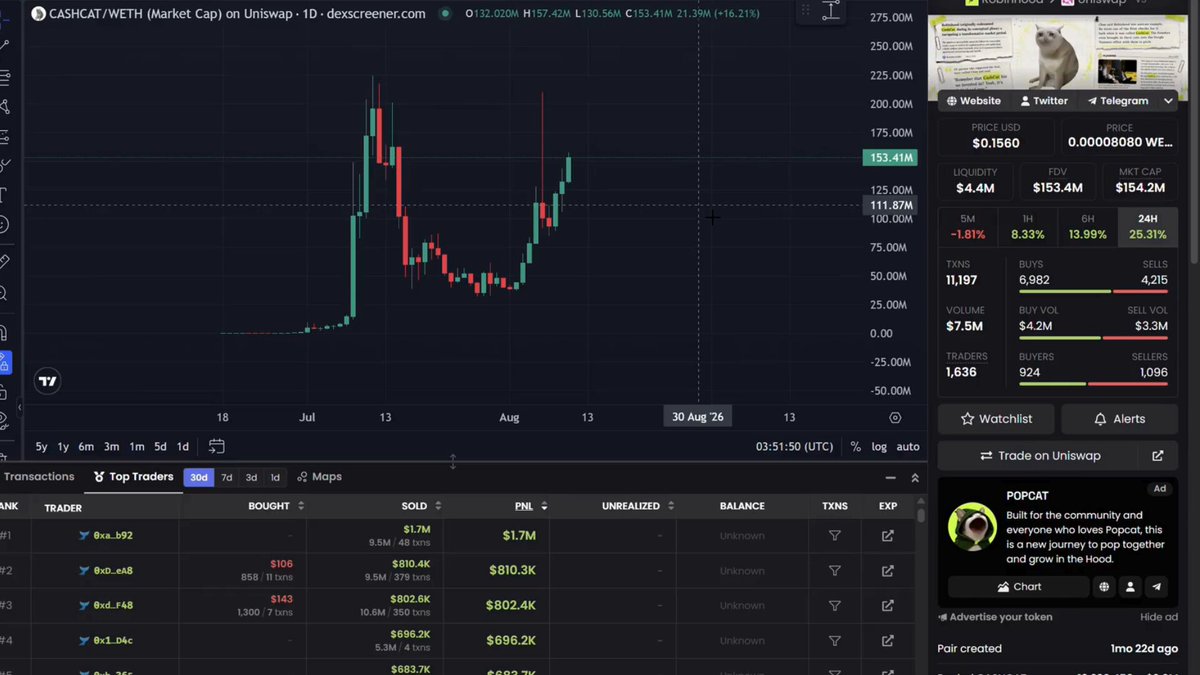The width and height of the screenshot is (1200, 675).
Task: Set chart range to 6m
Action: pos(86,446)
